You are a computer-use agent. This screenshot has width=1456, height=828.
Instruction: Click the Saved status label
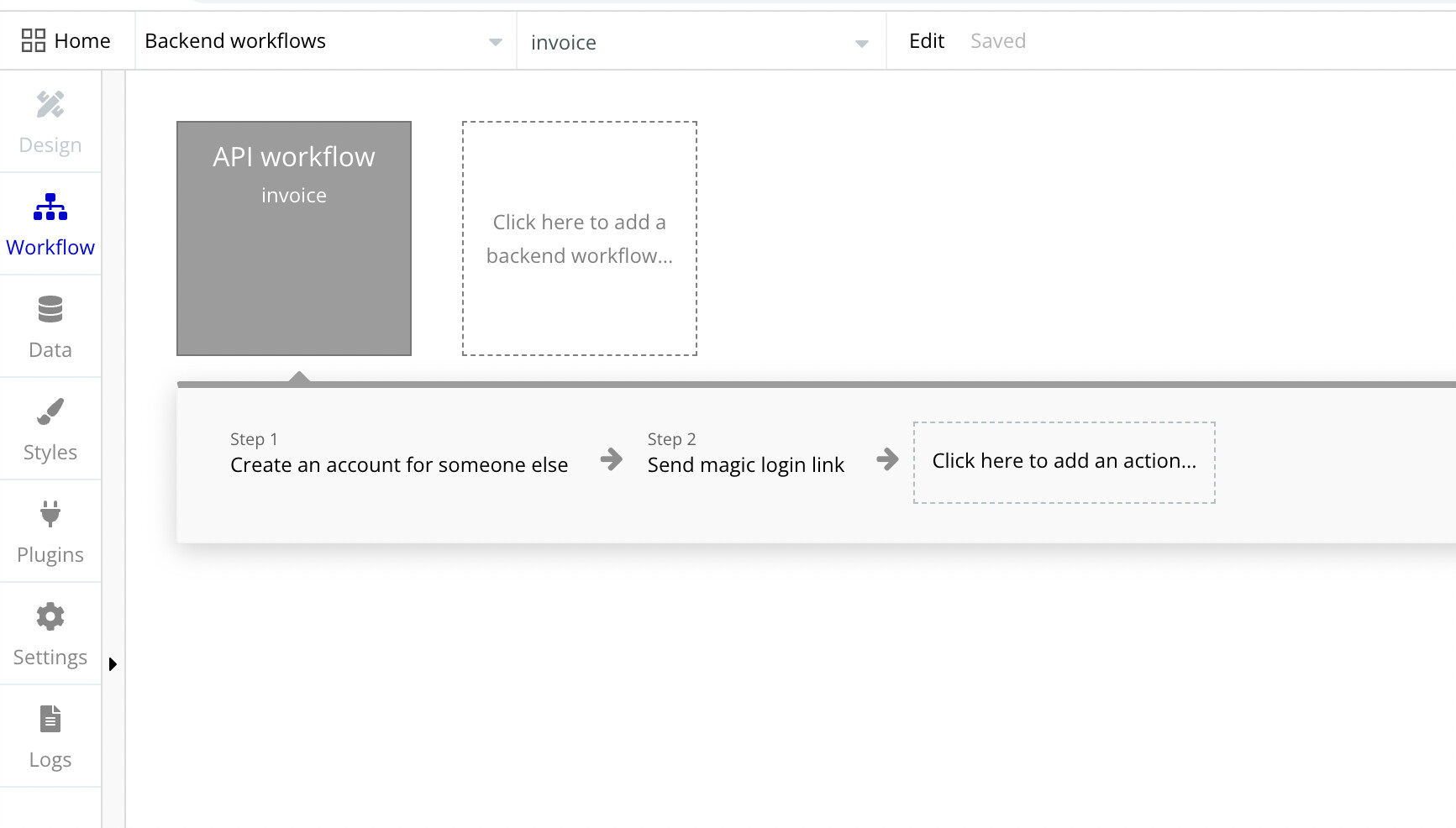click(x=998, y=41)
